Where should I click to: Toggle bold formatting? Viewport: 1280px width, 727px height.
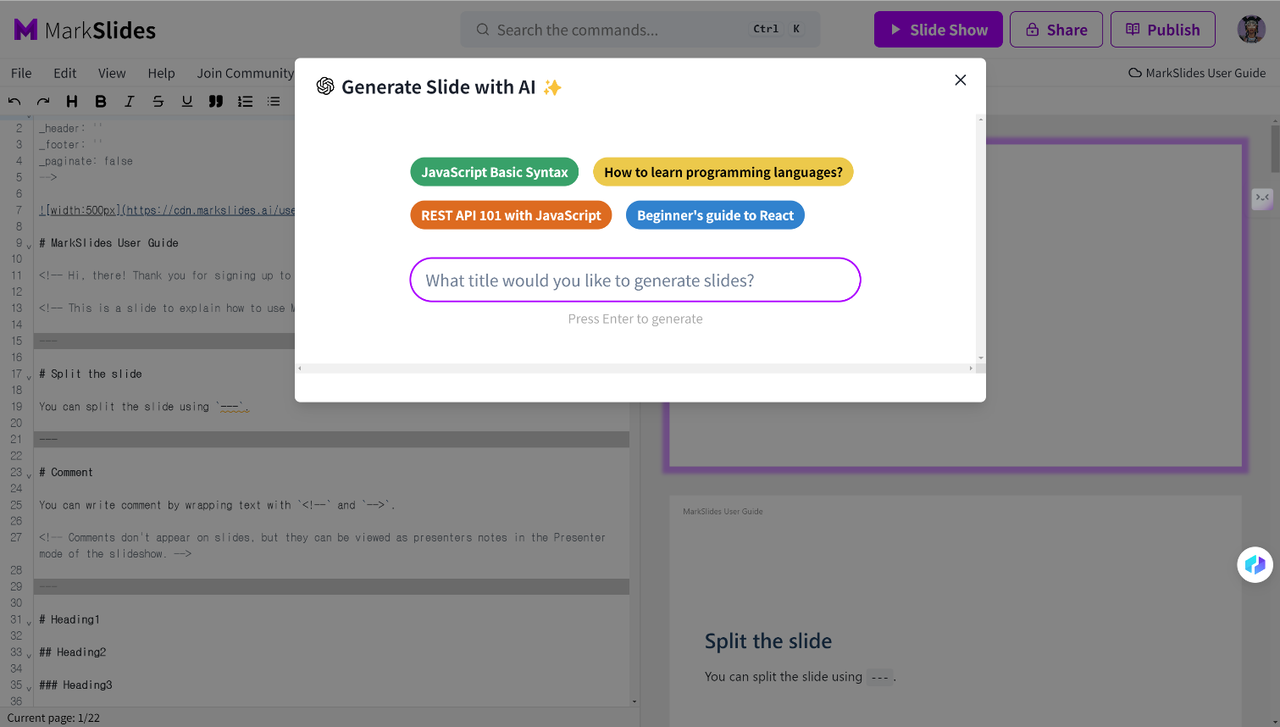coord(101,101)
